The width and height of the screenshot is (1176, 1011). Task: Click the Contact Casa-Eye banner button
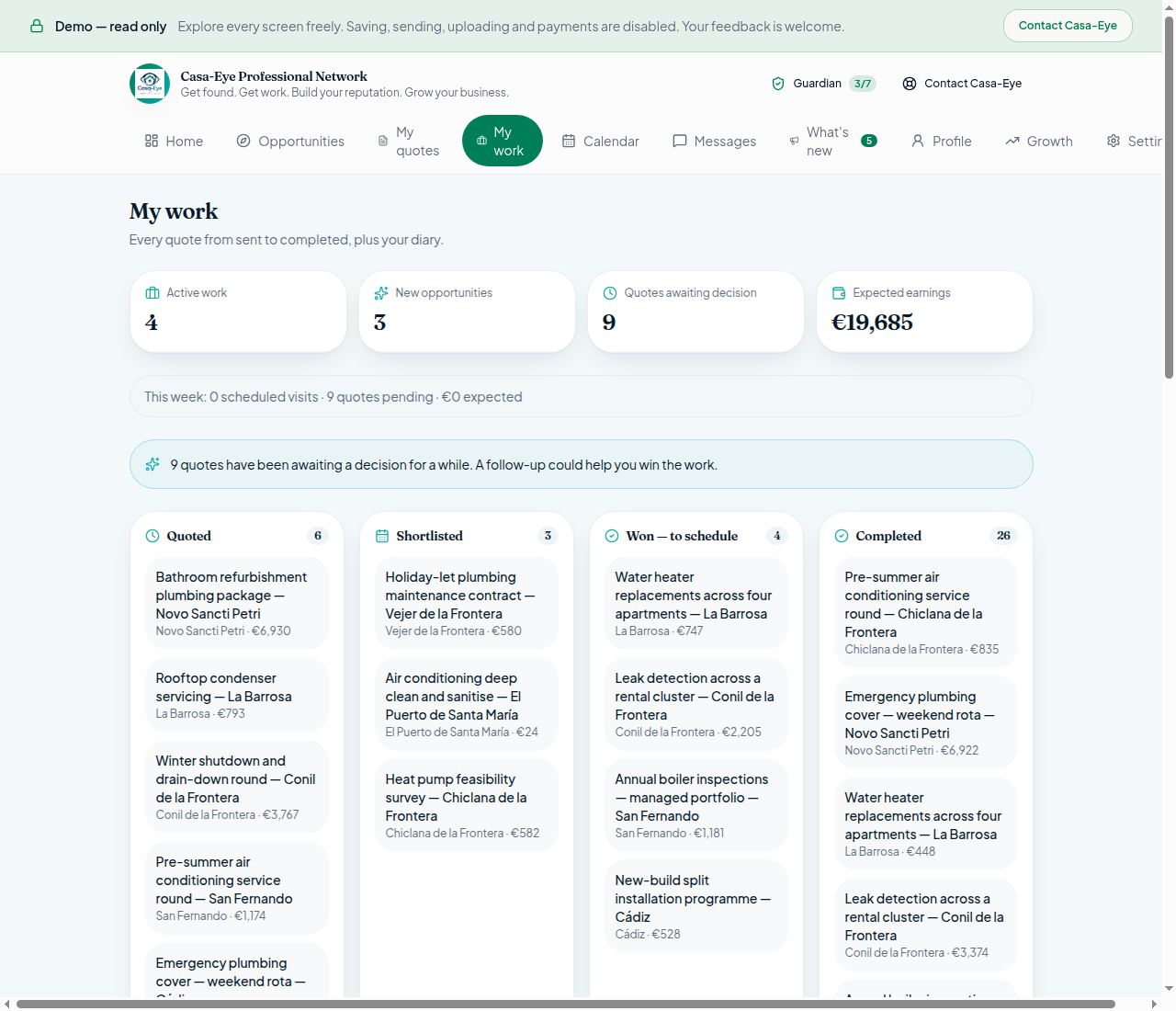tap(1068, 26)
